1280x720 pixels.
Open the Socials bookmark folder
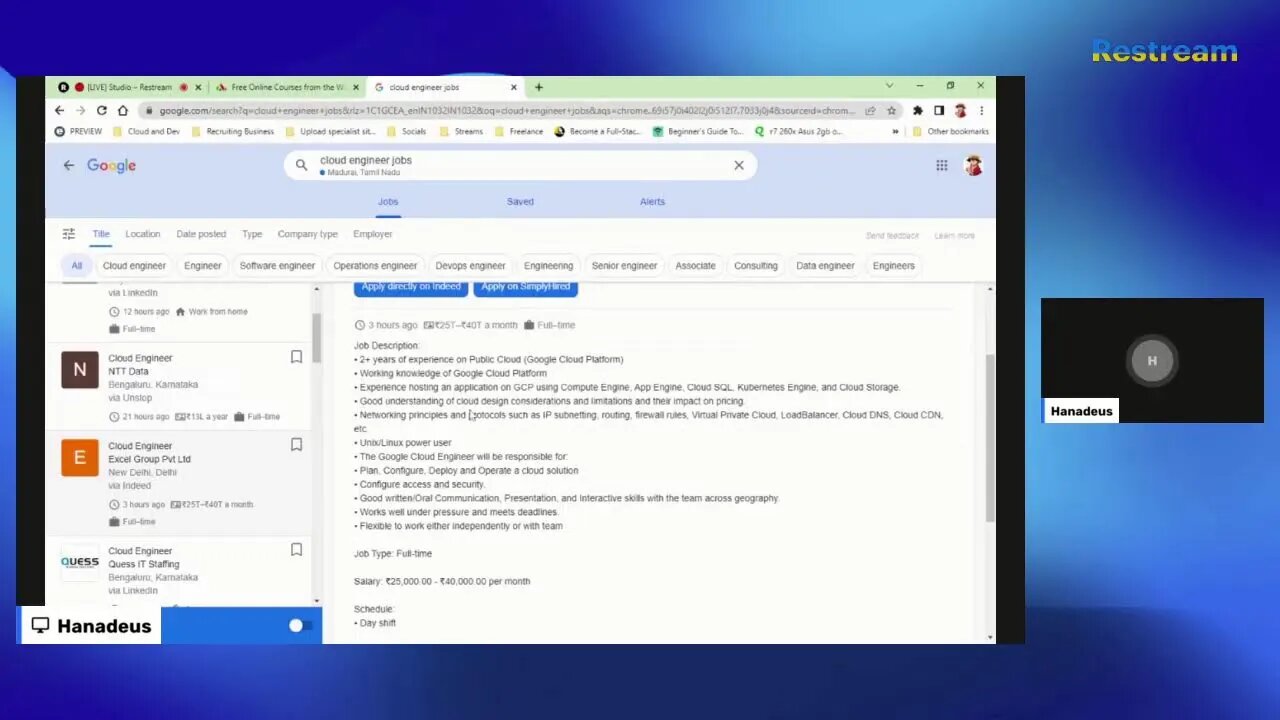406,131
